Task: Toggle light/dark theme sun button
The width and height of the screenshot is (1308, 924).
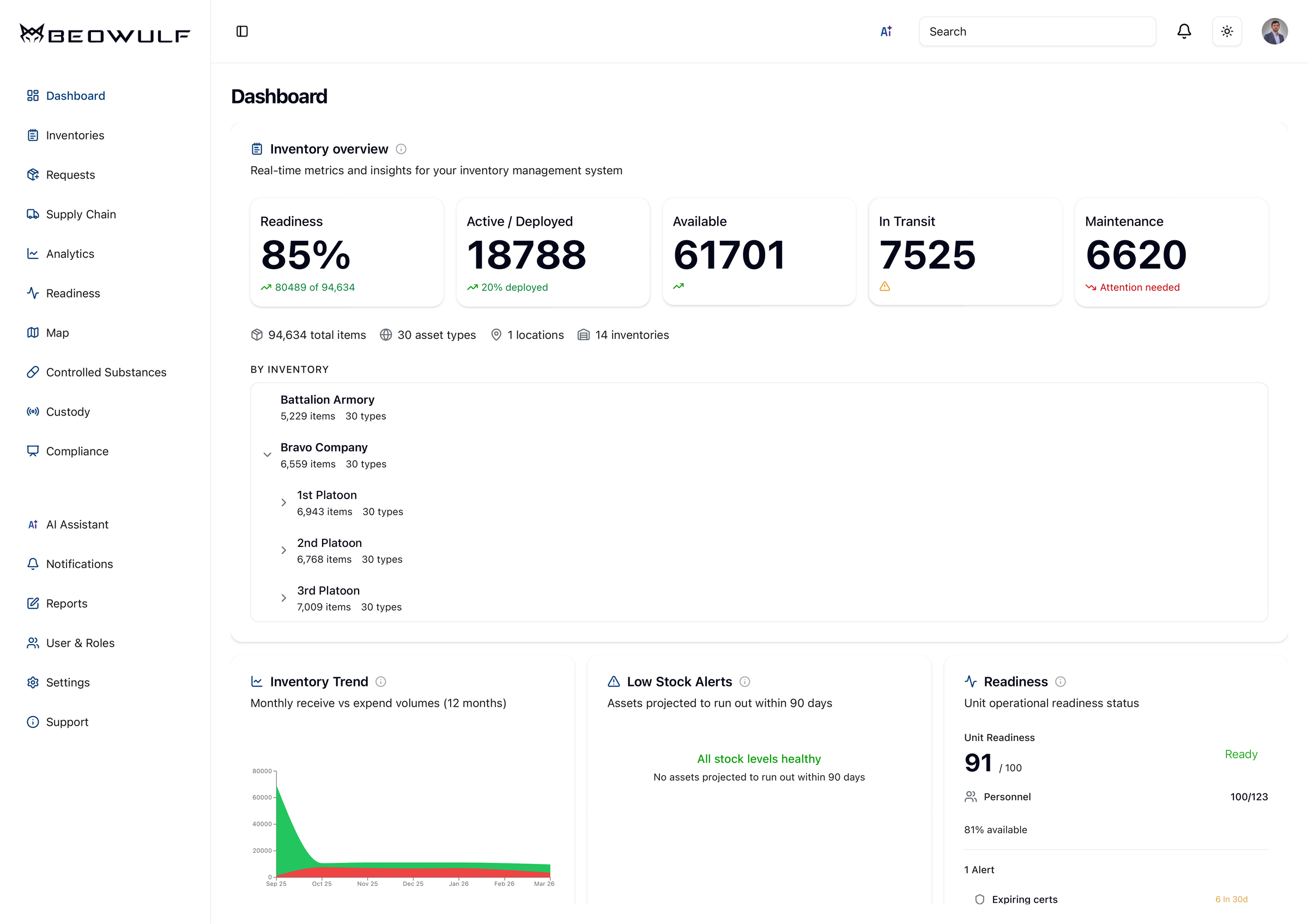Action: tap(1227, 31)
